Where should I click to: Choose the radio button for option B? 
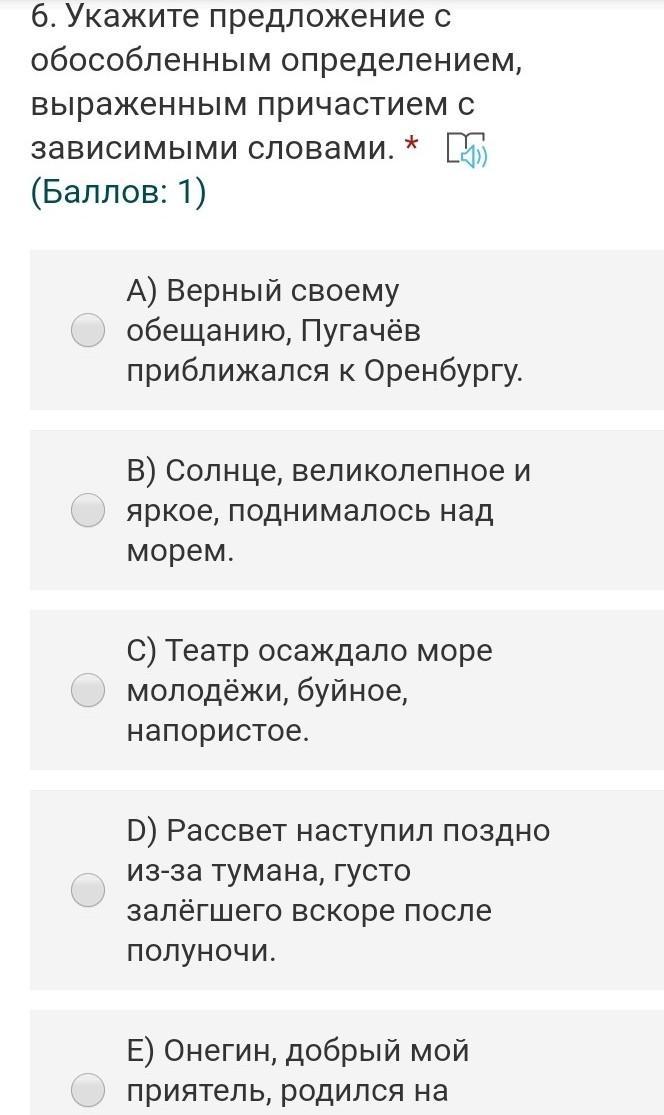coord(88,511)
